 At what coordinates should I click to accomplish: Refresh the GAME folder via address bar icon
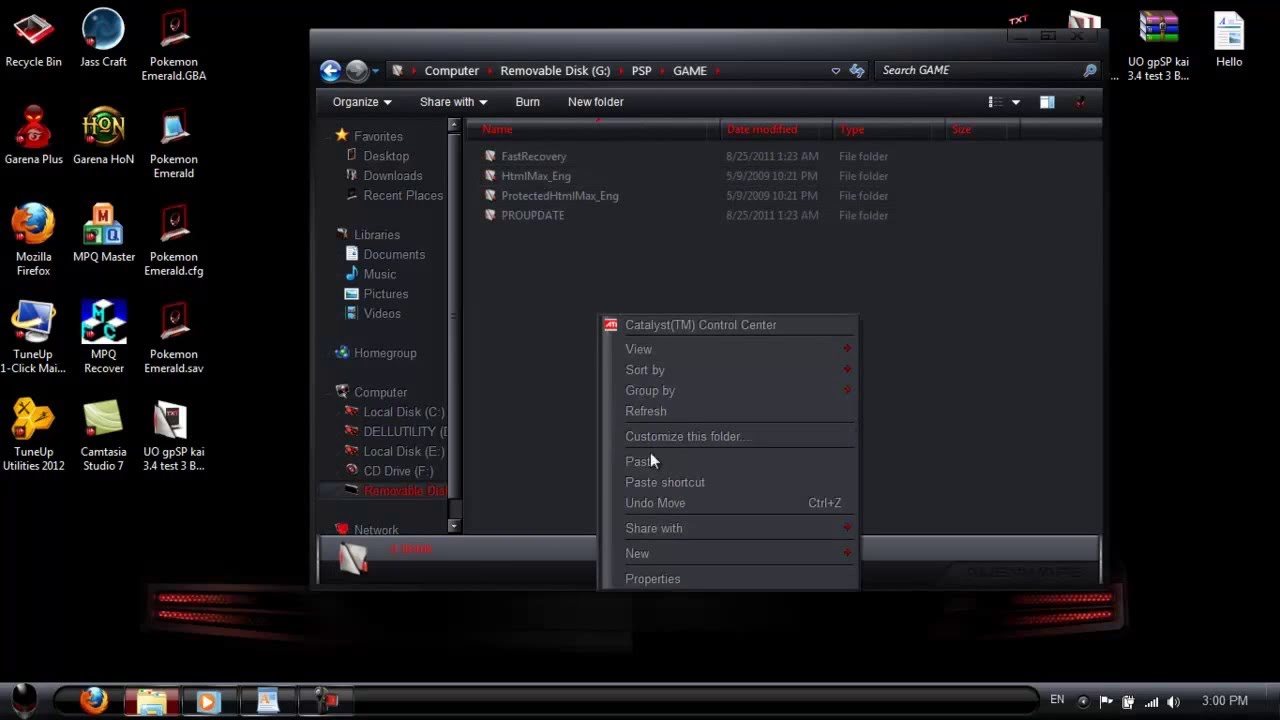click(x=857, y=70)
